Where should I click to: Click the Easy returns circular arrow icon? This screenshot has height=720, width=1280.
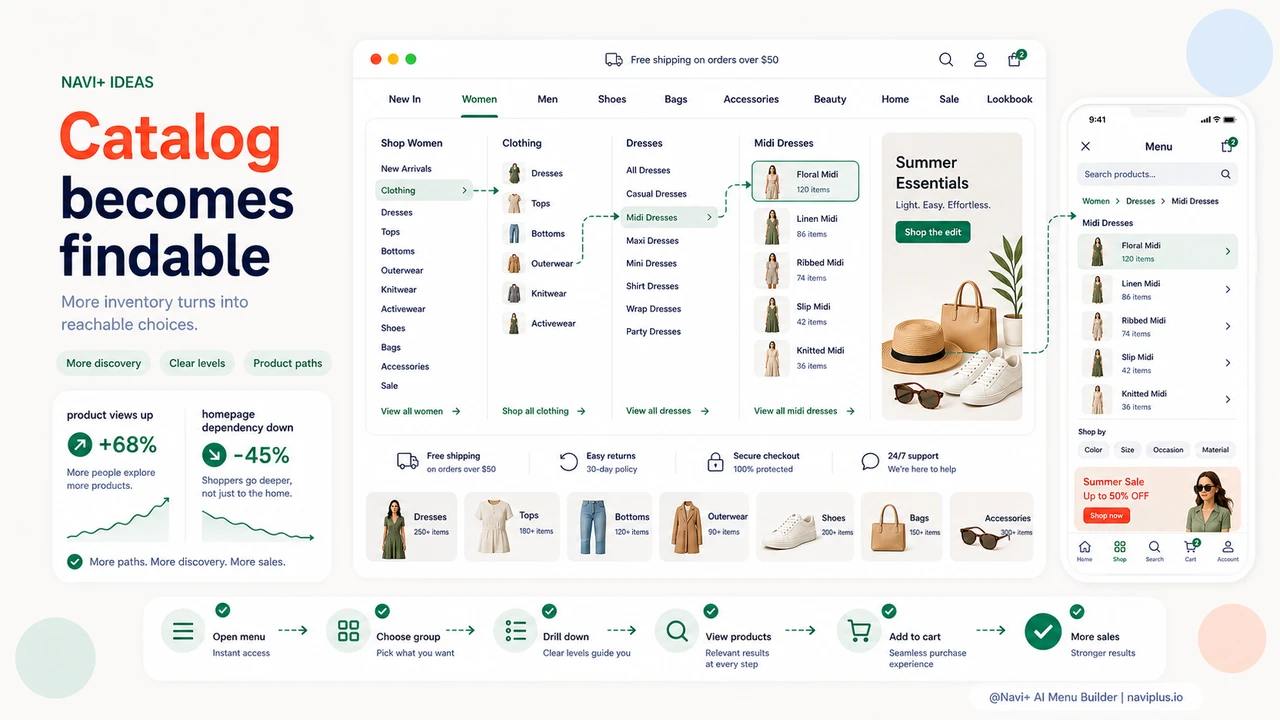click(x=568, y=462)
